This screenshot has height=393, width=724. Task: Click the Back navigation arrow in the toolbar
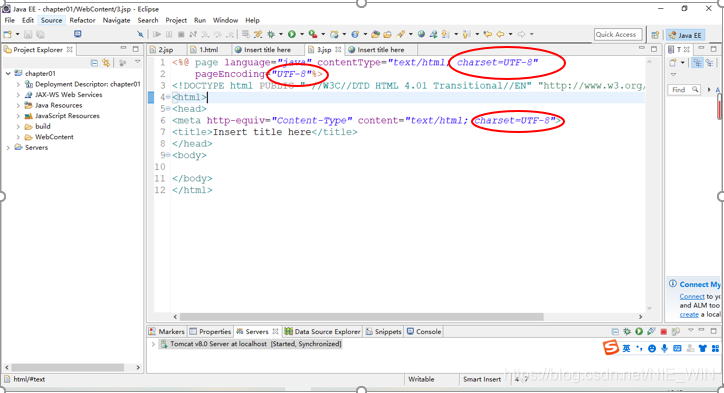pos(500,34)
